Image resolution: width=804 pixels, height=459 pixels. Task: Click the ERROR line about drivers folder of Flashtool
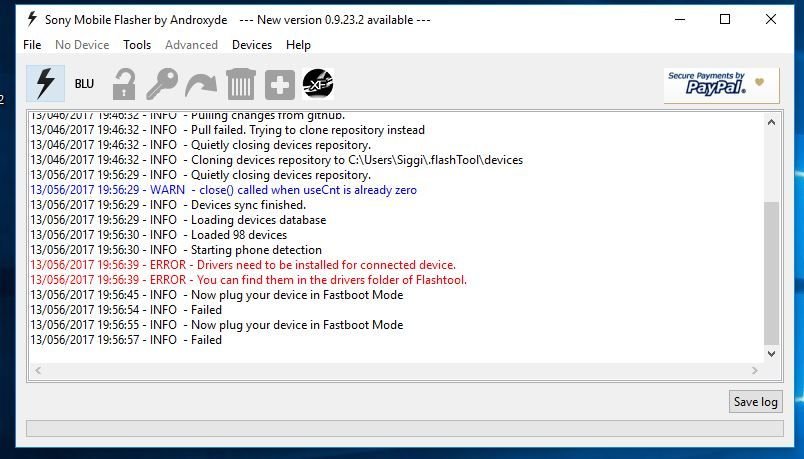tap(248, 280)
